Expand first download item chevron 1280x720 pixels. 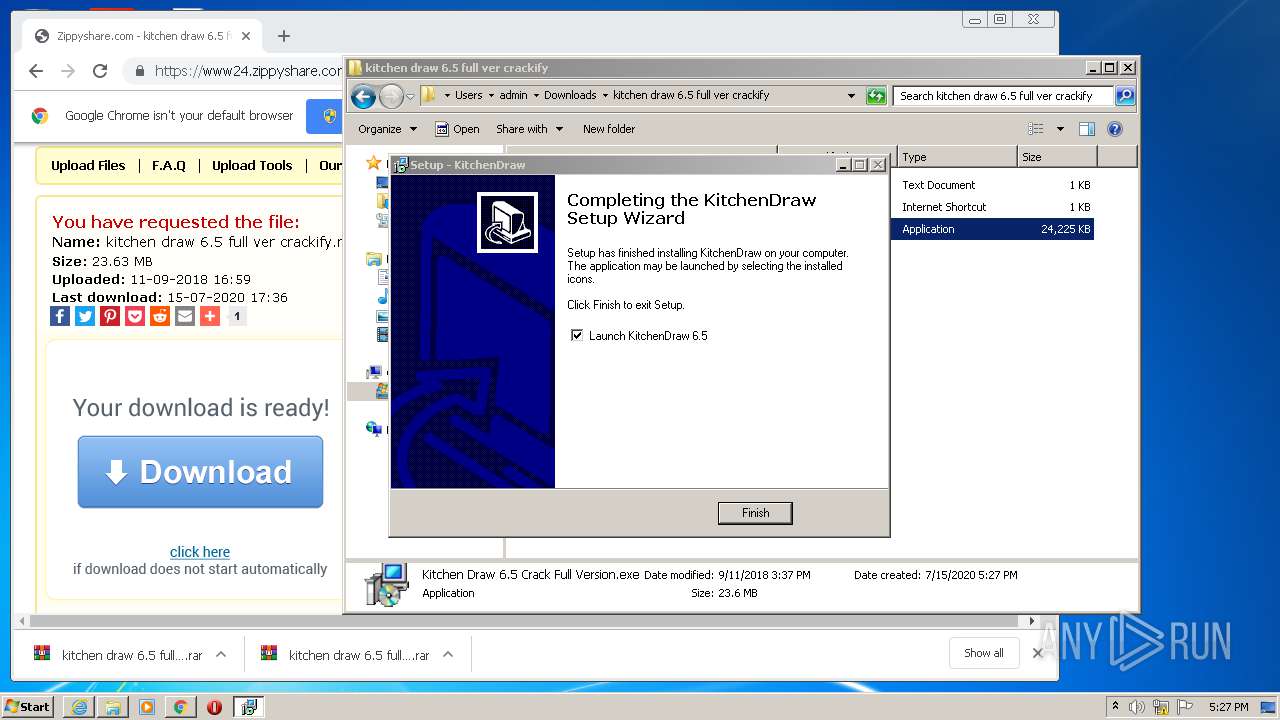[221, 654]
